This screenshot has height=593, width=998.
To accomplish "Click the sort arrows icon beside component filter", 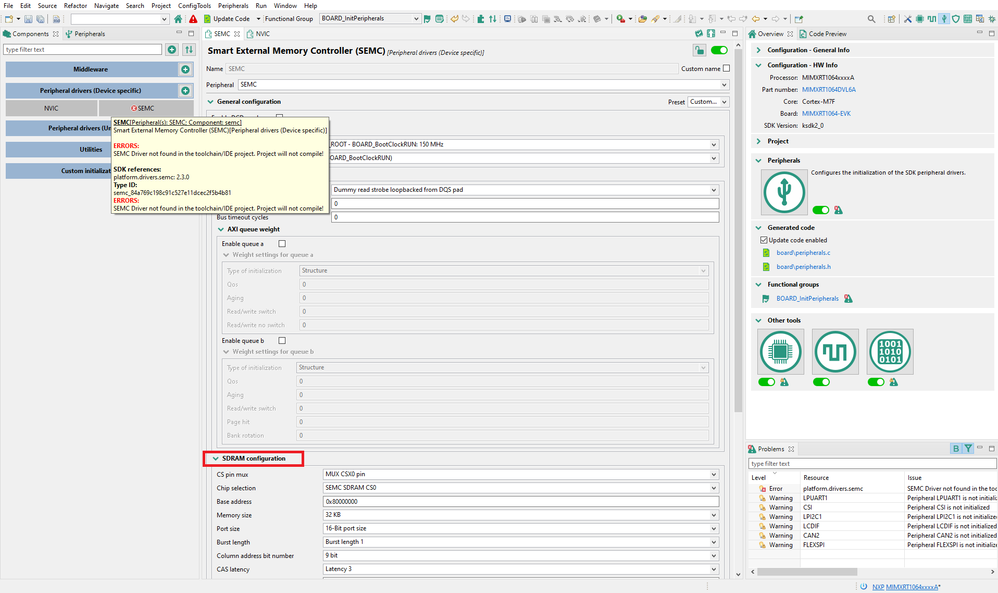I will click(x=188, y=50).
